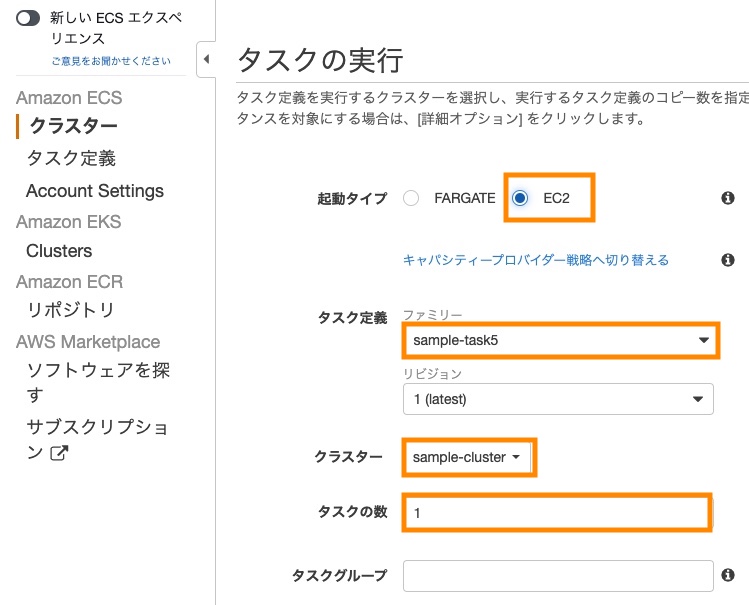Click キャパシティープロバイダー戦略へ切り替える link
The width and height of the screenshot is (749, 605).
(536, 260)
